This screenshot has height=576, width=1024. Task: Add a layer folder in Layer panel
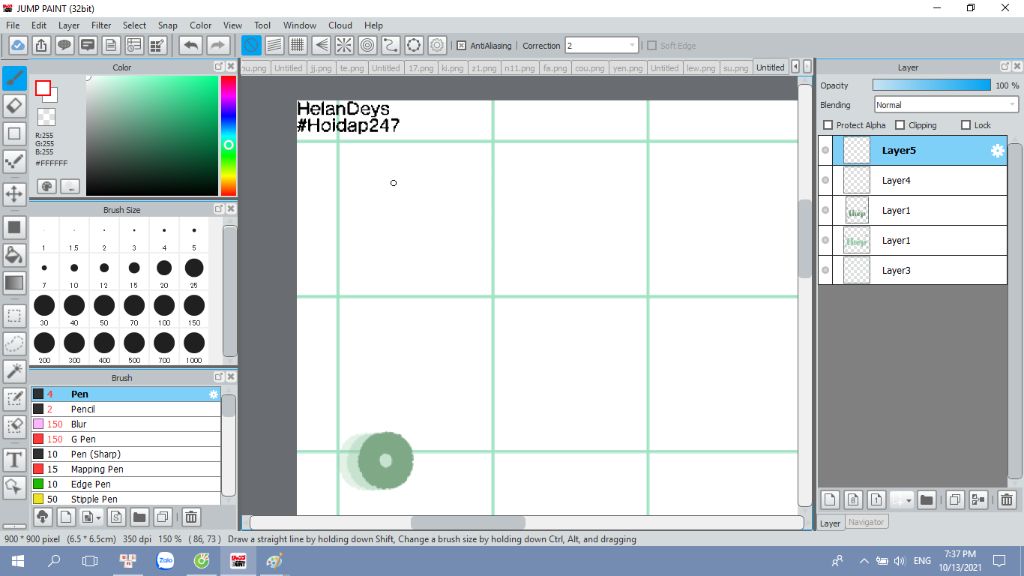926,500
